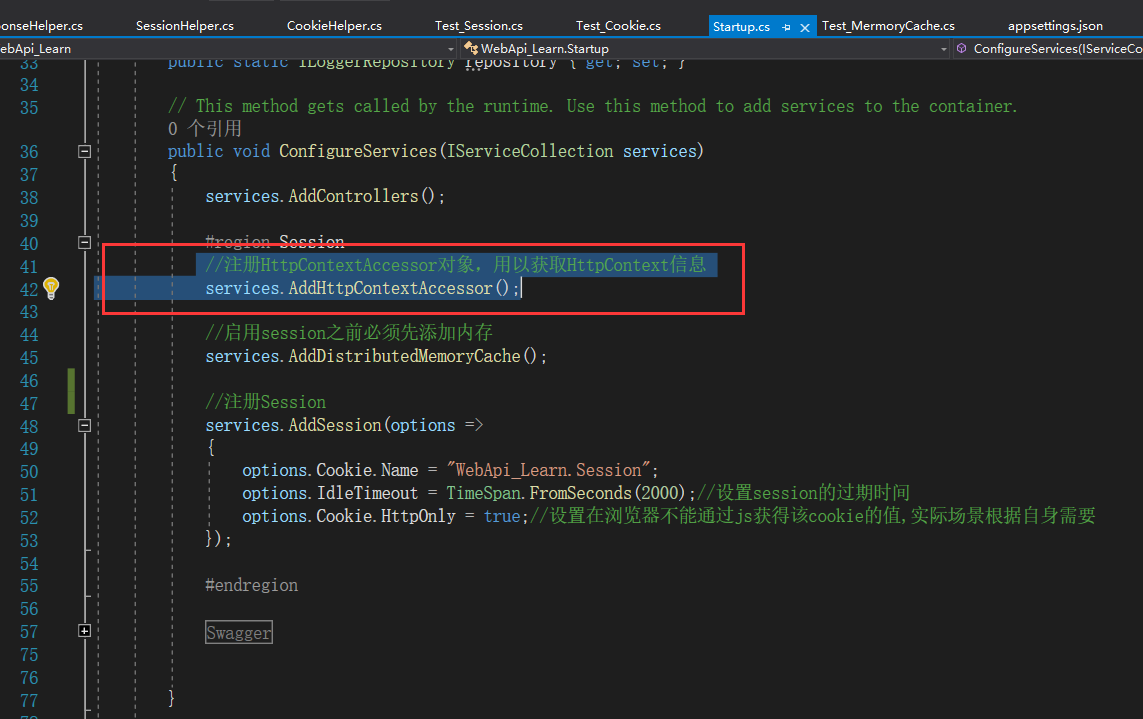Click the pin icon on the Startup.cs tab
The width and height of the screenshot is (1143, 719).
pos(786,25)
